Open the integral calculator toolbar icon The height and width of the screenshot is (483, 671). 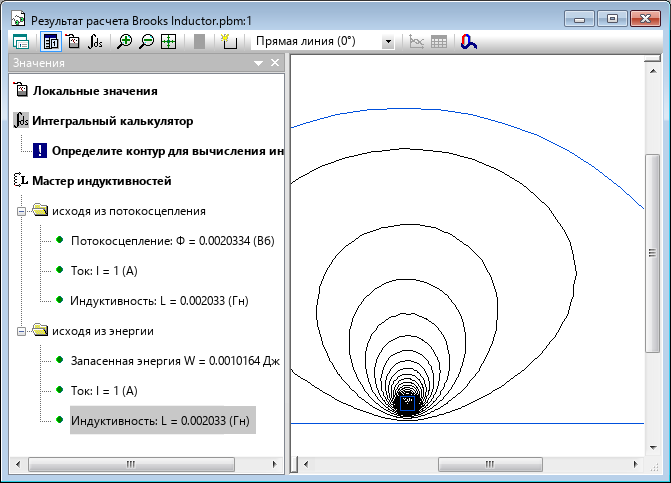click(x=95, y=41)
